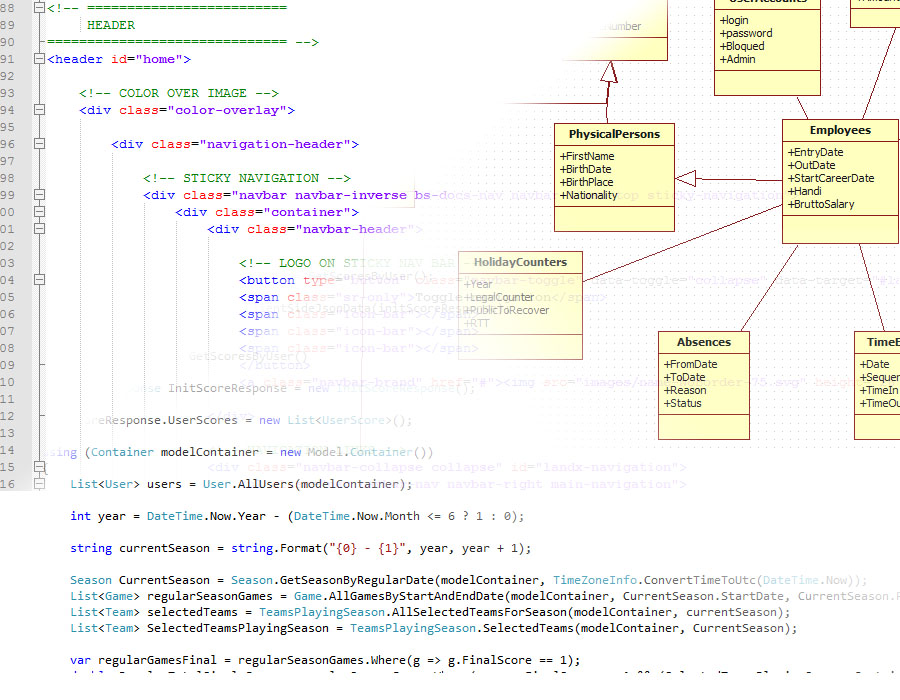Click the +BruttoSalary attribute in Employees
900x700 pixels.
tap(821, 204)
